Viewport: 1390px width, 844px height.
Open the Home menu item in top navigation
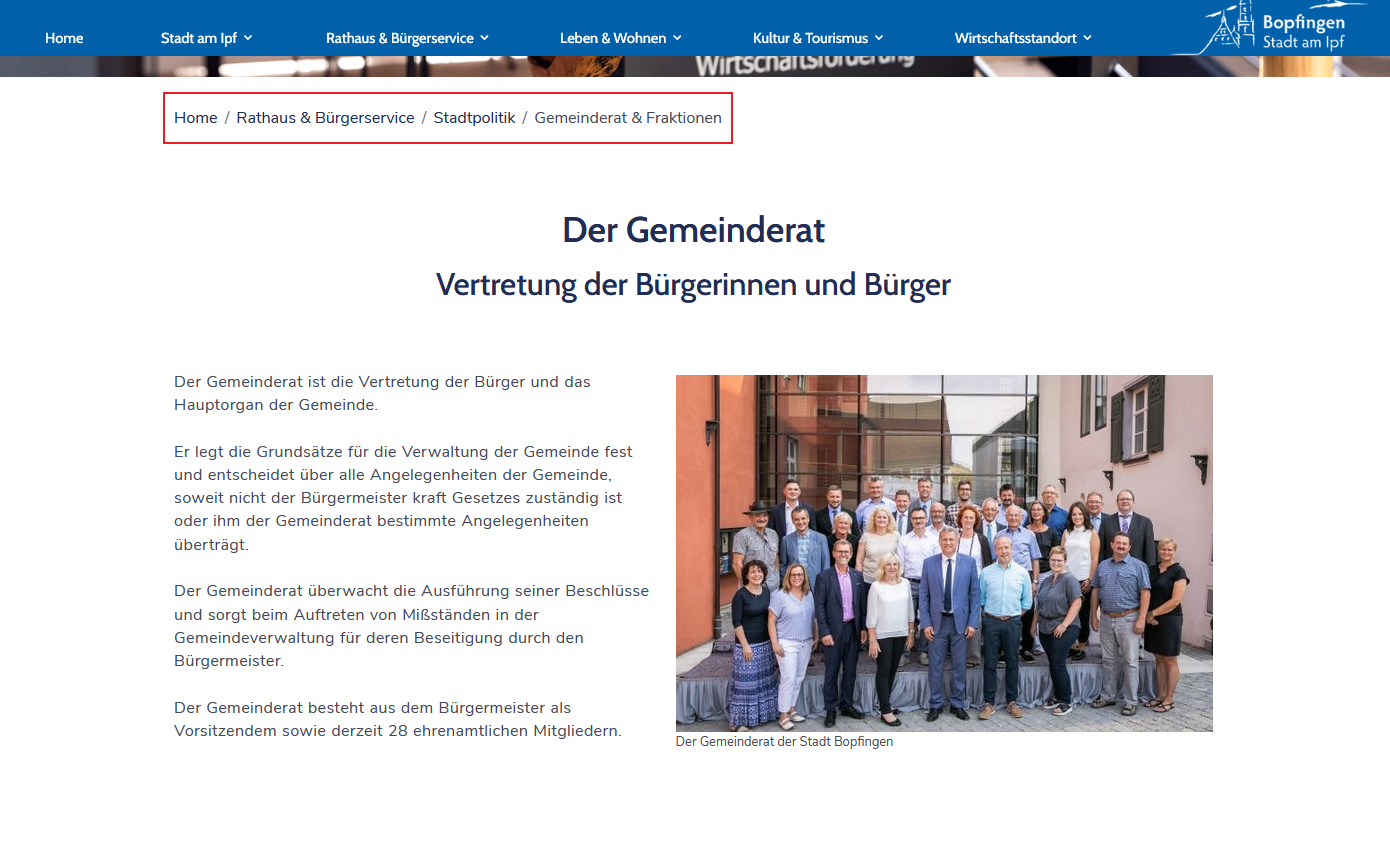[64, 38]
